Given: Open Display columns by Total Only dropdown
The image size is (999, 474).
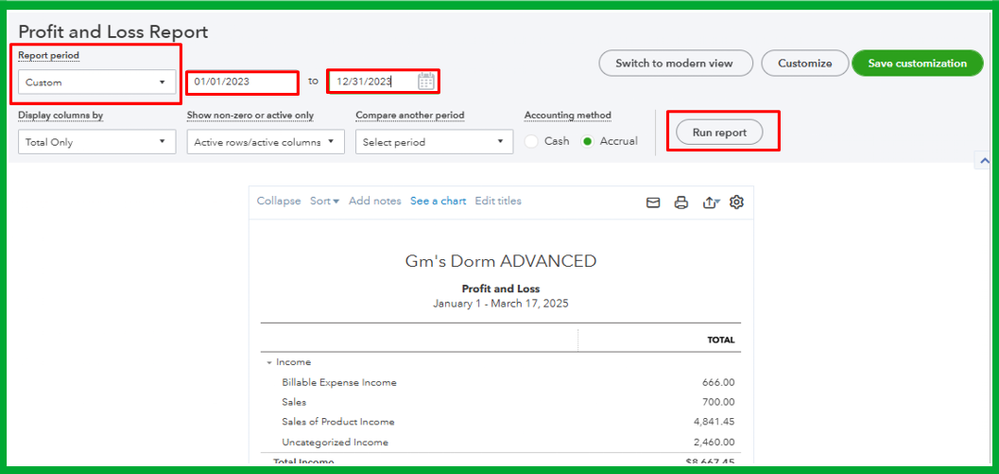Looking at the screenshot, I should [x=97, y=142].
